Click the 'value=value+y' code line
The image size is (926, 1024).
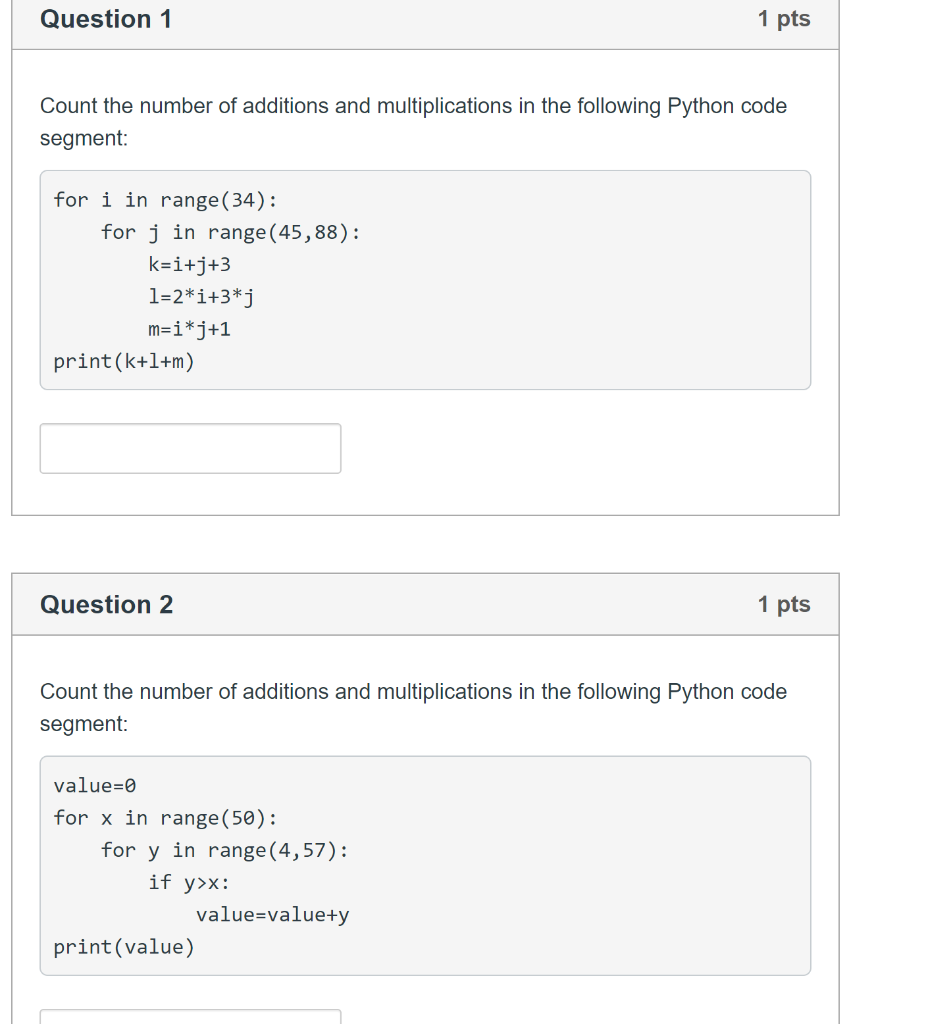pos(273,915)
